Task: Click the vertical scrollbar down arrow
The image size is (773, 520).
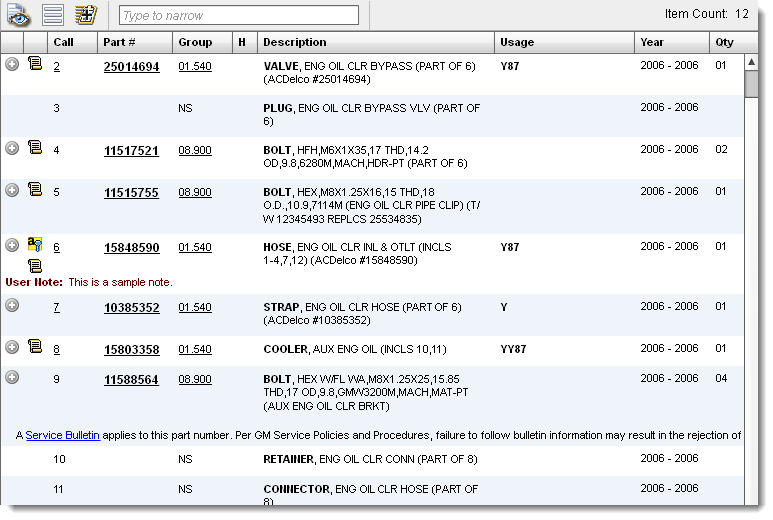Action: click(751, 498)
